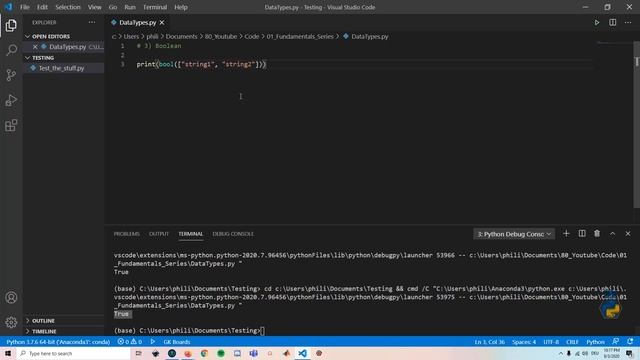Change language mode from Python

596,342
